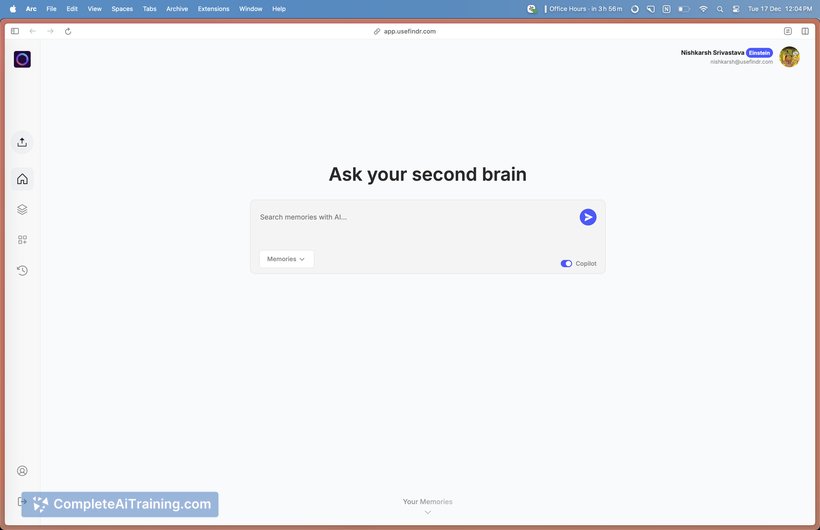820x530 pixels.
Task: Open the Help menu
Action: [279, 9]
